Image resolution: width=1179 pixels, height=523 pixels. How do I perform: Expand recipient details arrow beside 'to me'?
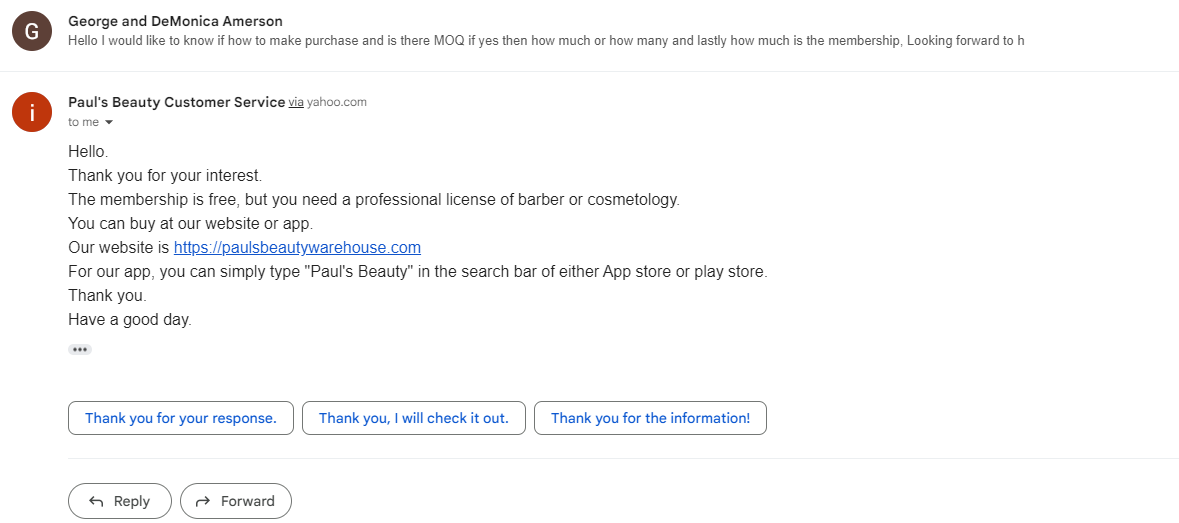[x=108, y=122]
